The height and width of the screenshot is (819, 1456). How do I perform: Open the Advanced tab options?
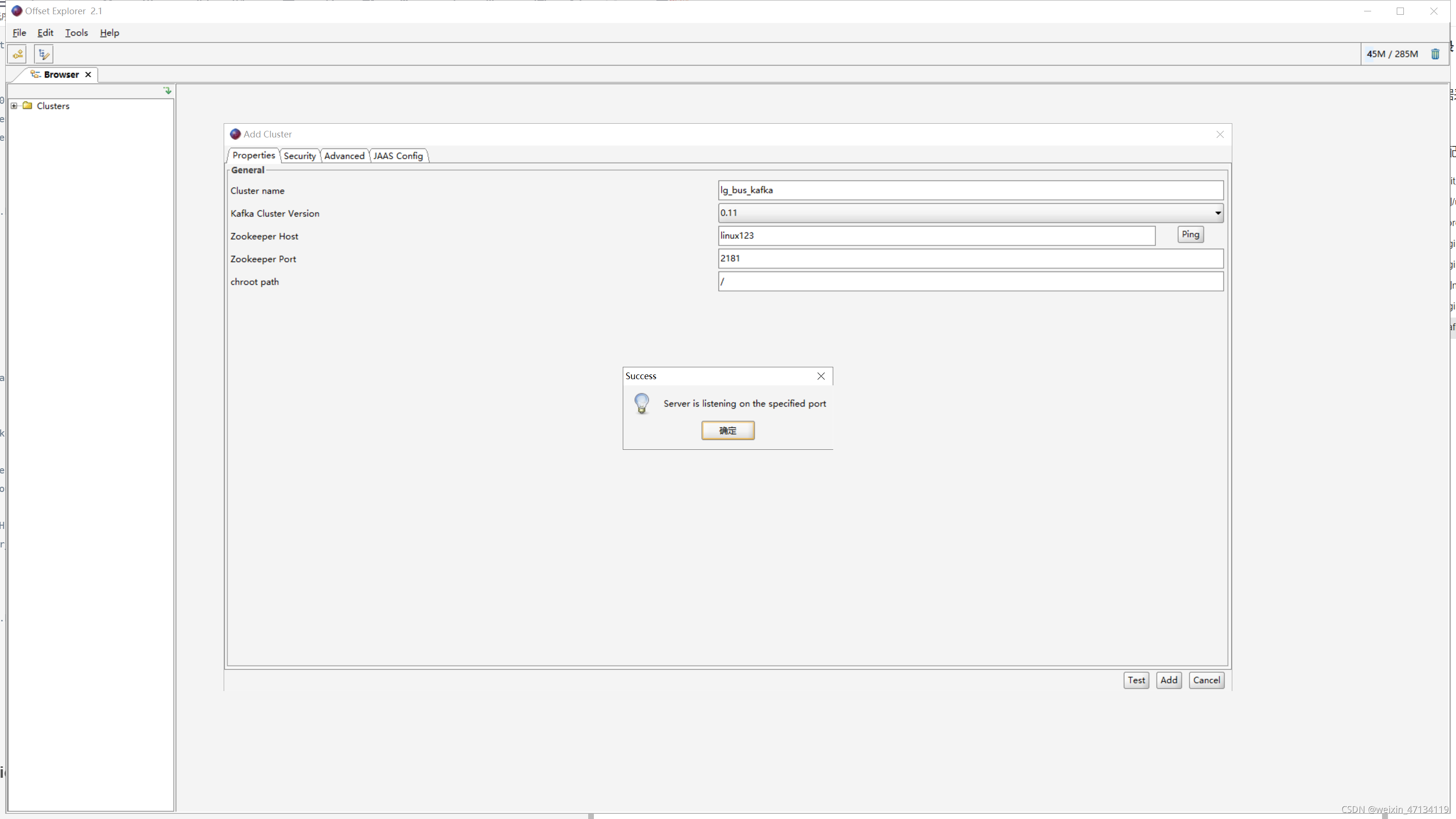(344, 155)
